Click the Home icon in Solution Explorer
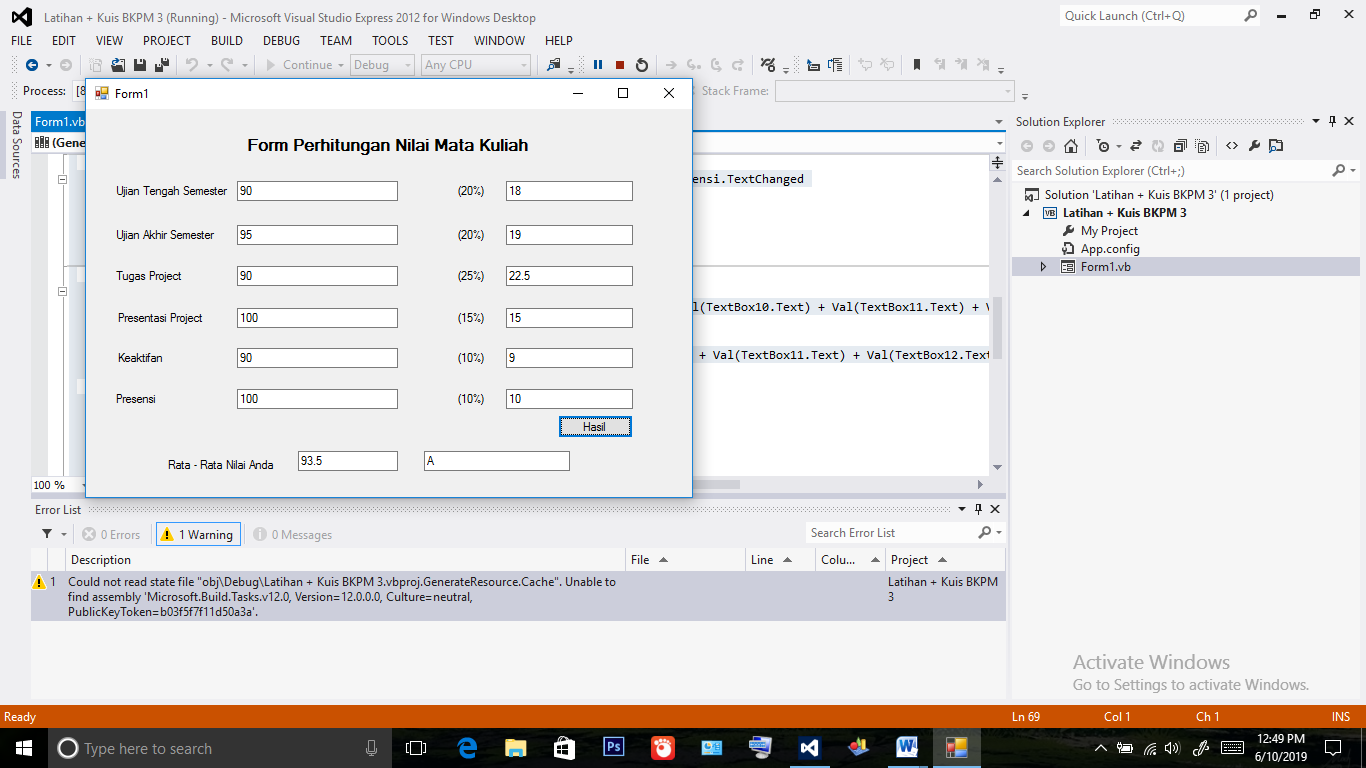This screenshot has width=1366, height=768. click(1071, 146)
